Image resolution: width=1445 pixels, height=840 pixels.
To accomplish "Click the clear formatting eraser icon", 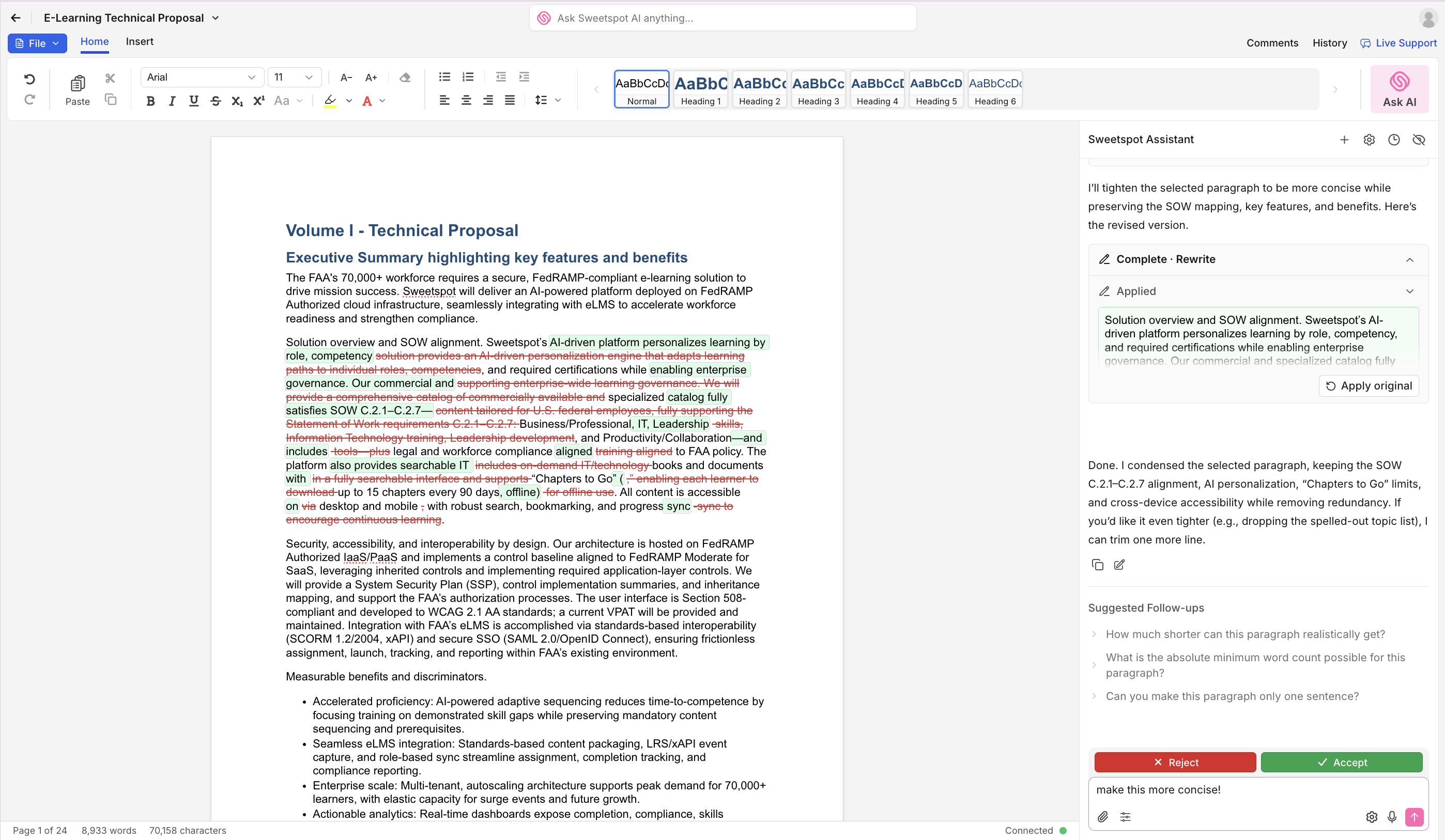I will point(405,77).
